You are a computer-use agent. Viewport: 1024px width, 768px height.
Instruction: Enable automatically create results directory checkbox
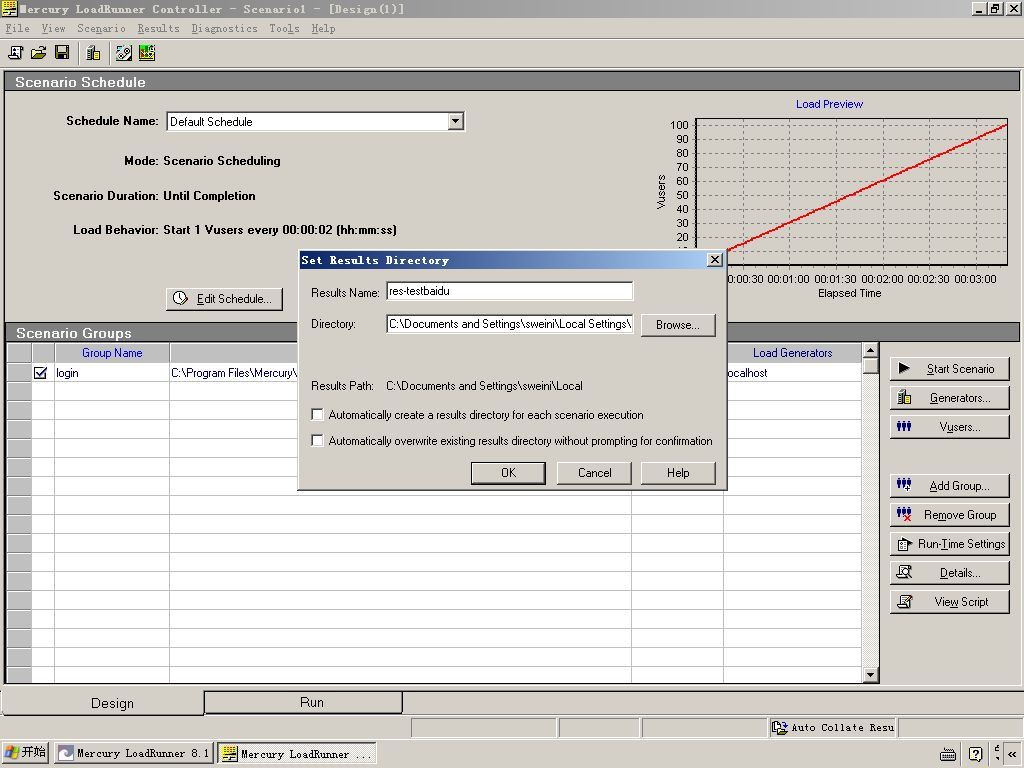coord(318,415)
